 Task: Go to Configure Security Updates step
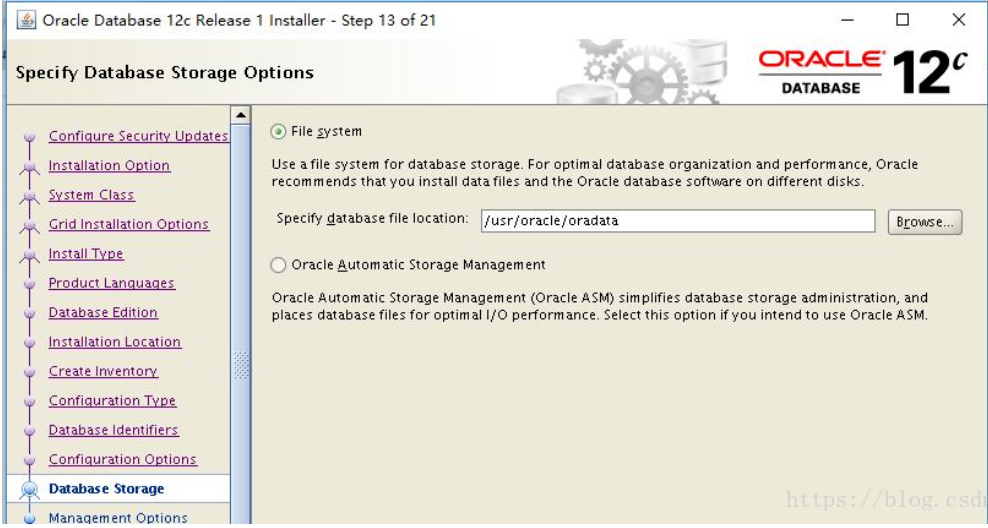pyautogui.click(x=138, y=136)
